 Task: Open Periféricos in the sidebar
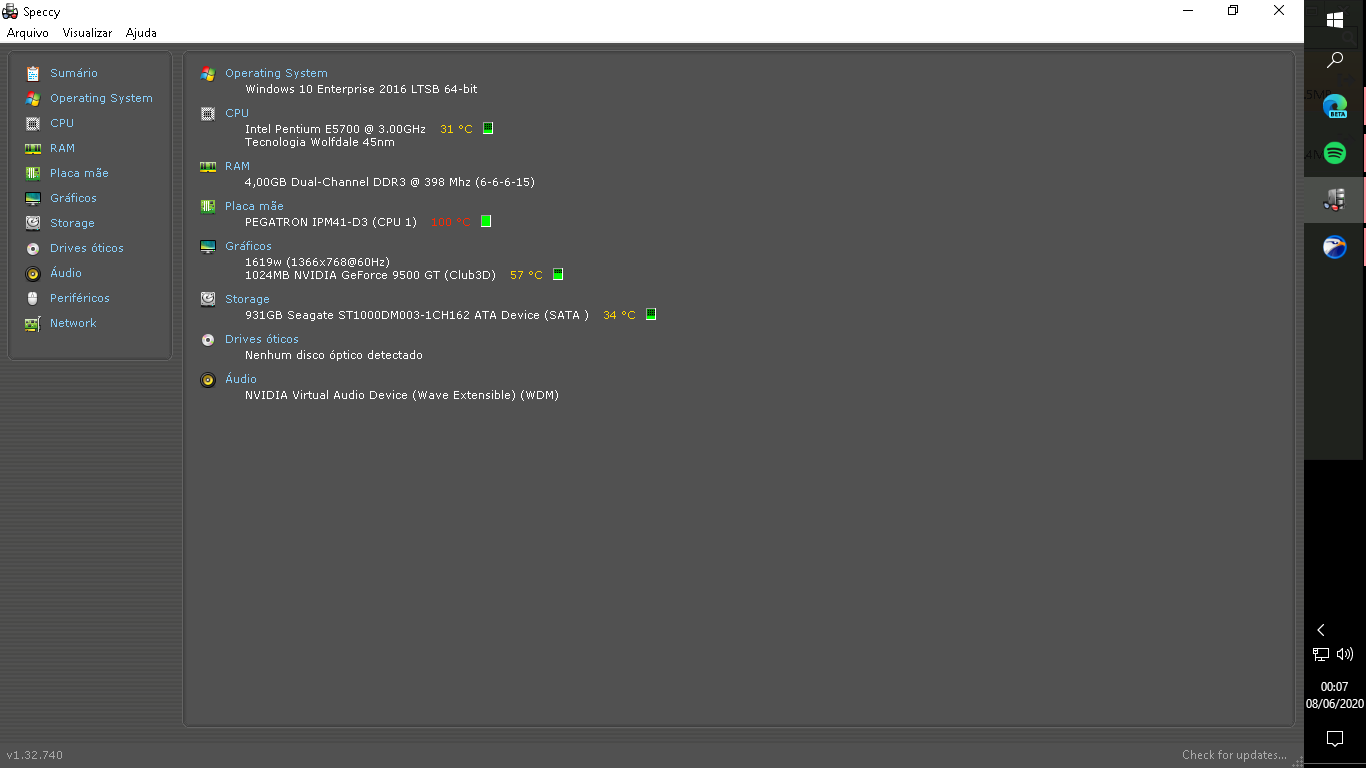click(x=80, y=298)
